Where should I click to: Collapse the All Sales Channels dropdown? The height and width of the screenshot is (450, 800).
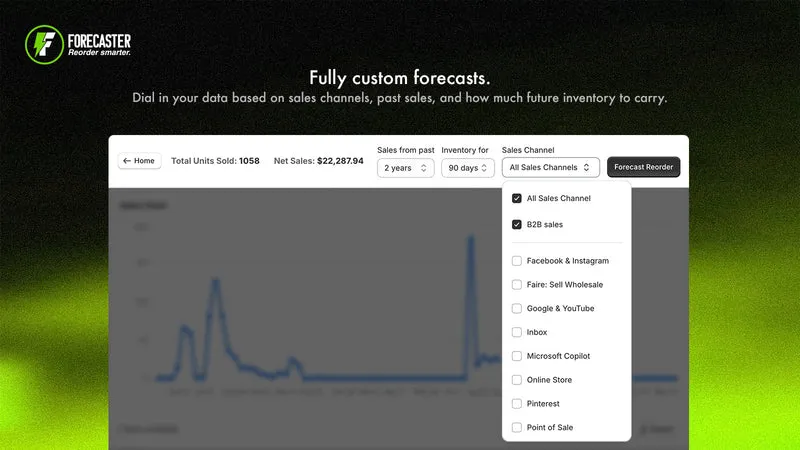click(x=551, y=167)
